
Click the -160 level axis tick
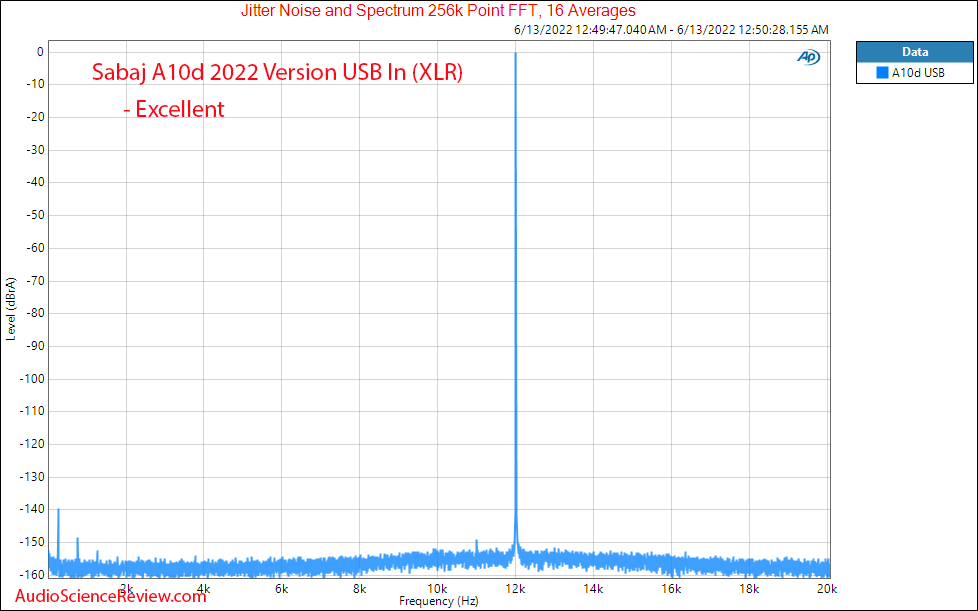[x=32, y=574]
